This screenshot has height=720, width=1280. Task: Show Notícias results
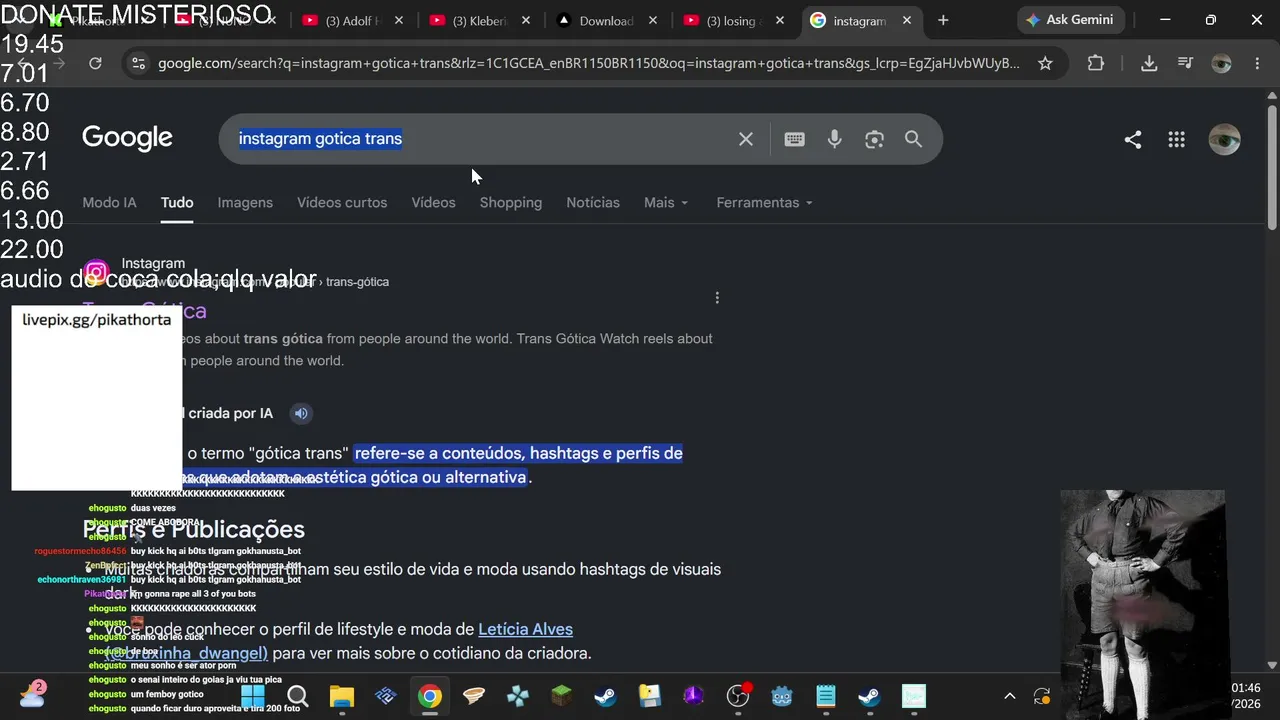[593, 202]
